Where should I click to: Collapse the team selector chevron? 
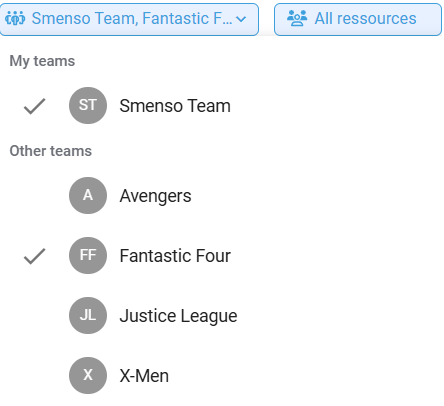[241, 19]
